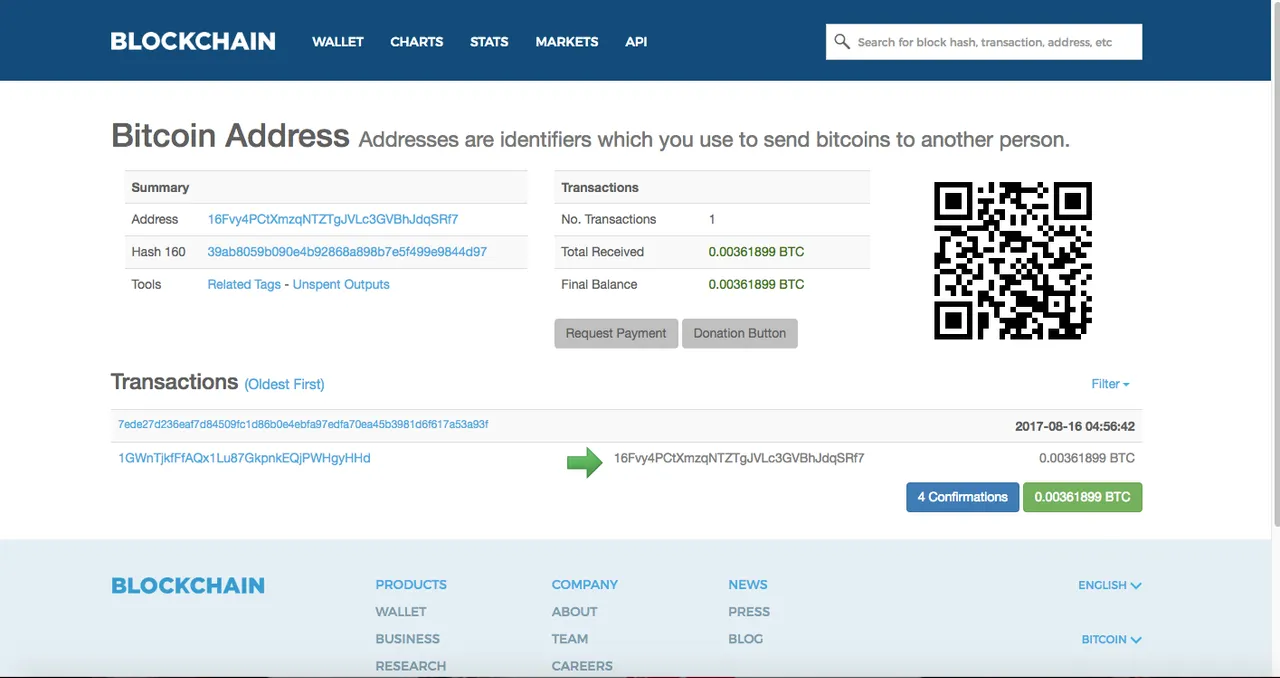
Task: Open the footer Research link
Action: [411, 666]
